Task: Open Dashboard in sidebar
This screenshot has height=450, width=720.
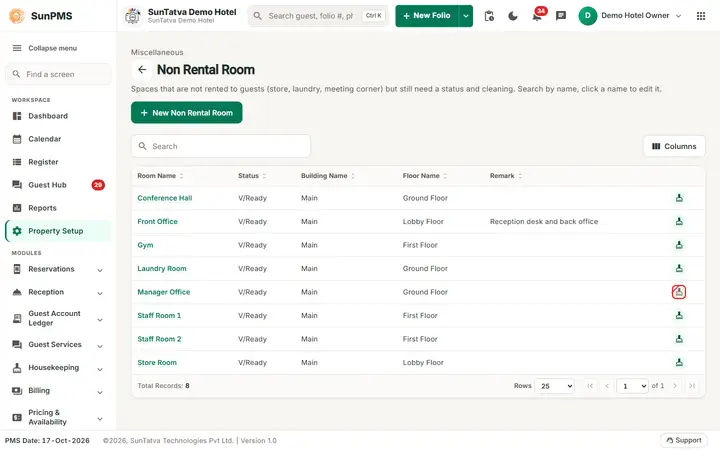Action: click(x=58, y=116)
